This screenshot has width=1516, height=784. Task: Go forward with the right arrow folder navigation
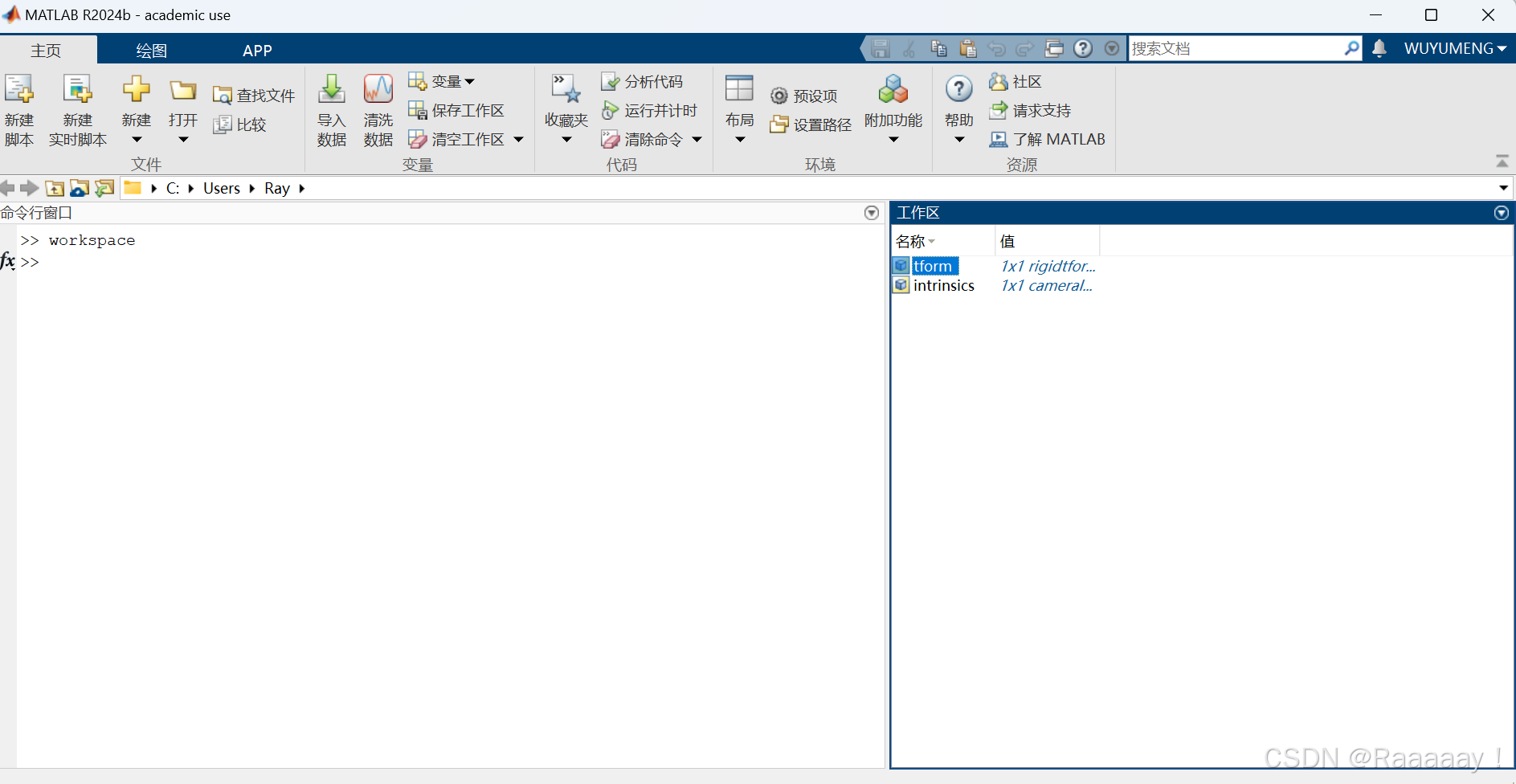point(30,188)
